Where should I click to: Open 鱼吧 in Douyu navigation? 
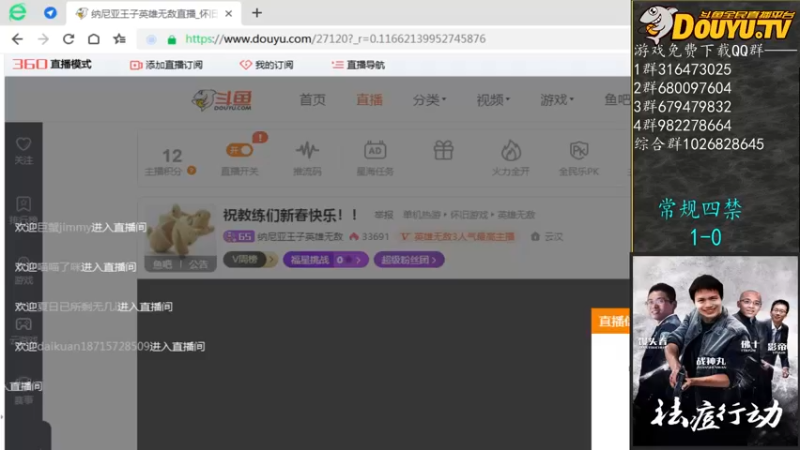click(x=617, y=100)
